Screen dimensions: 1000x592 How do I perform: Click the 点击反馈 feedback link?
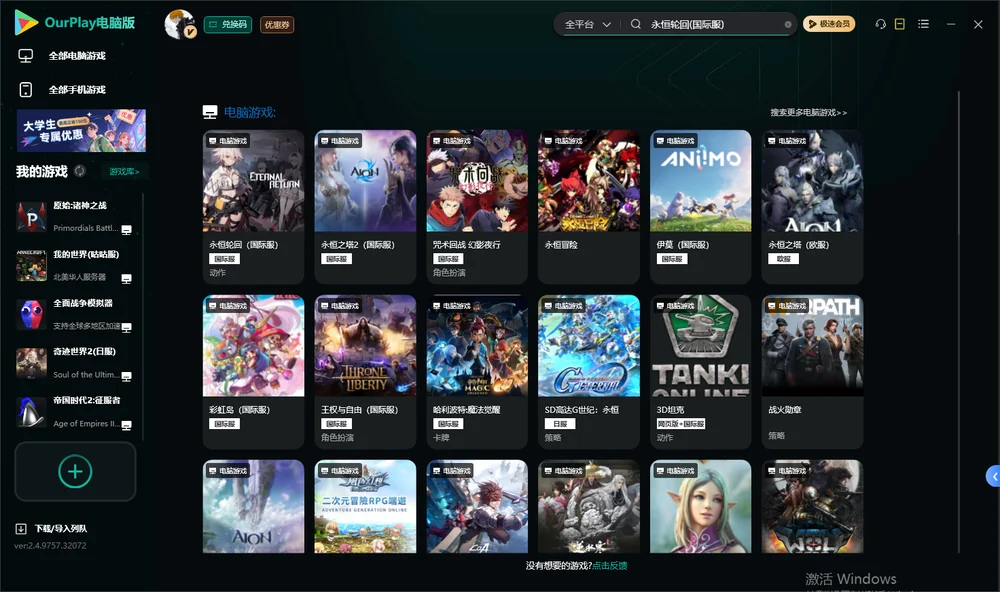point(610,565)
